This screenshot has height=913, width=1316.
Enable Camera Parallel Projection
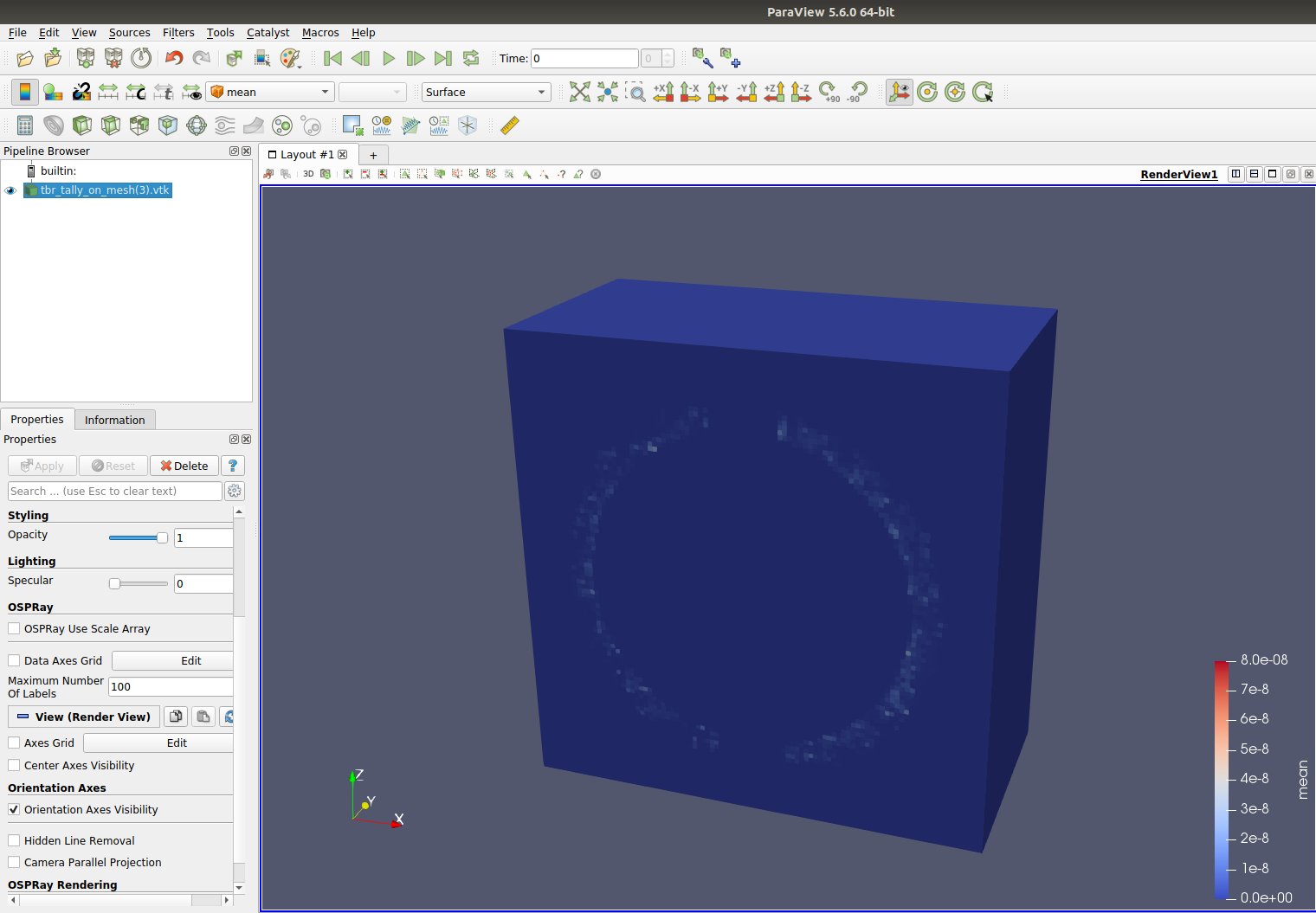(14, 862)
